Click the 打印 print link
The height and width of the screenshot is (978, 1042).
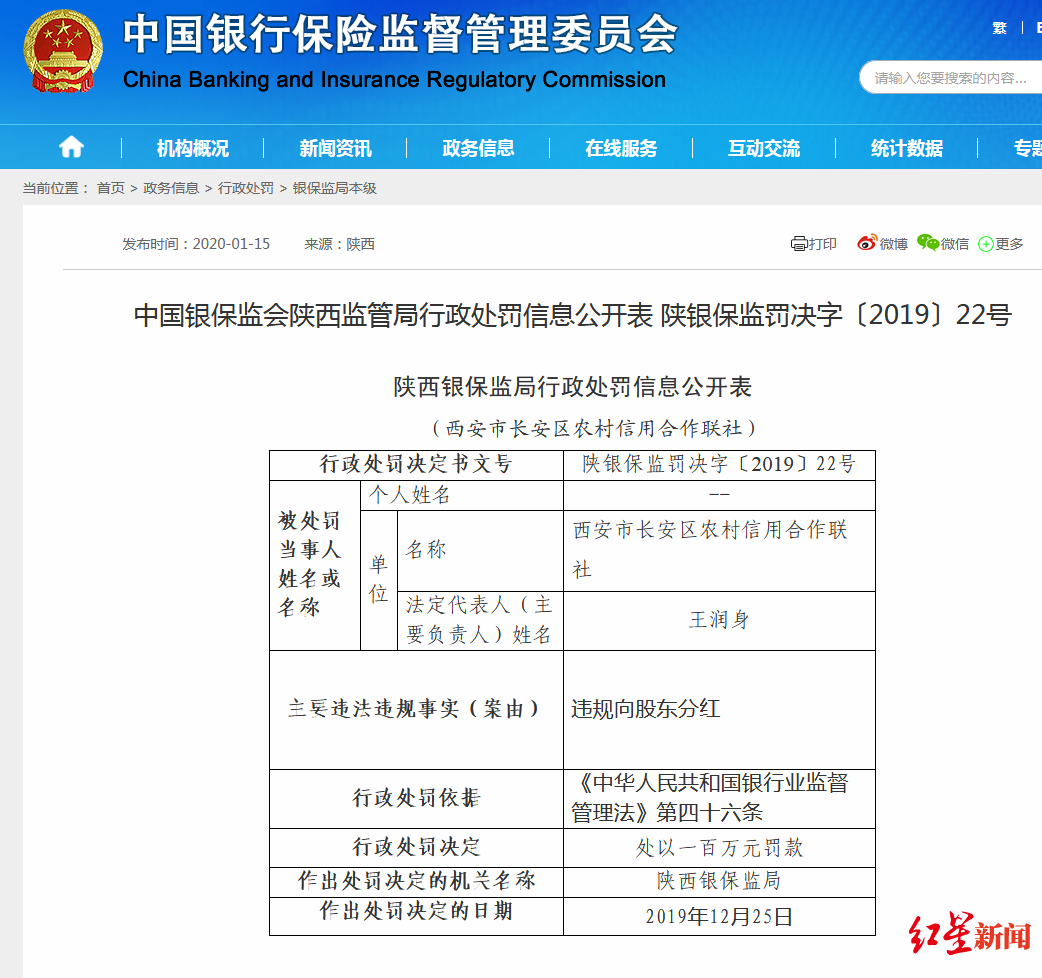coord(823,244)
